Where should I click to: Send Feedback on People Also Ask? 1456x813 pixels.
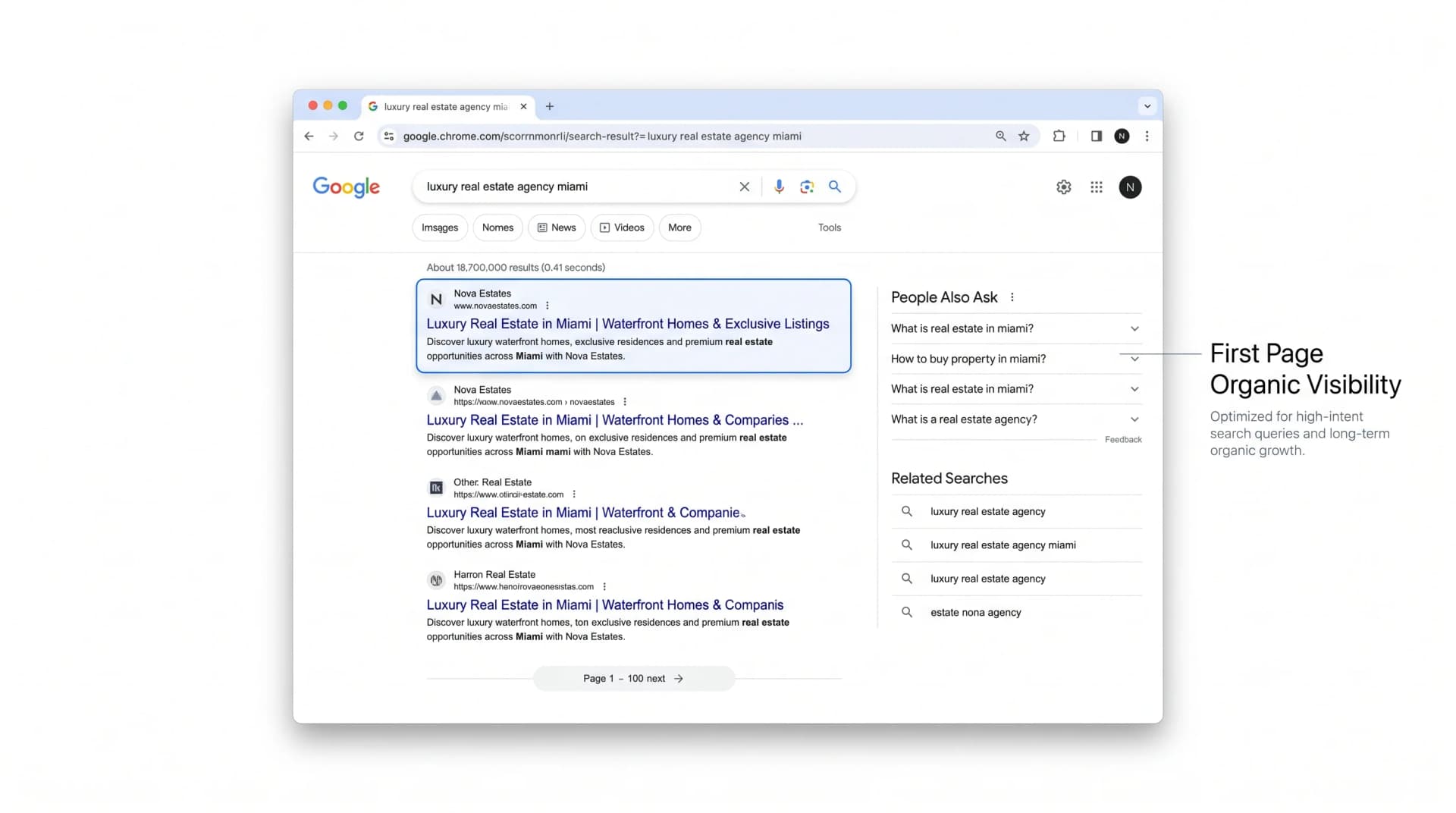tap(1123, 440)
